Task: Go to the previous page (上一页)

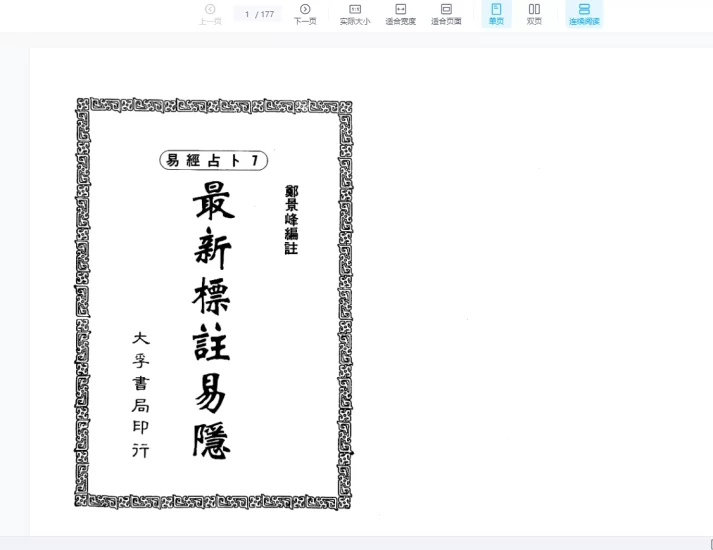Action: 210,14
